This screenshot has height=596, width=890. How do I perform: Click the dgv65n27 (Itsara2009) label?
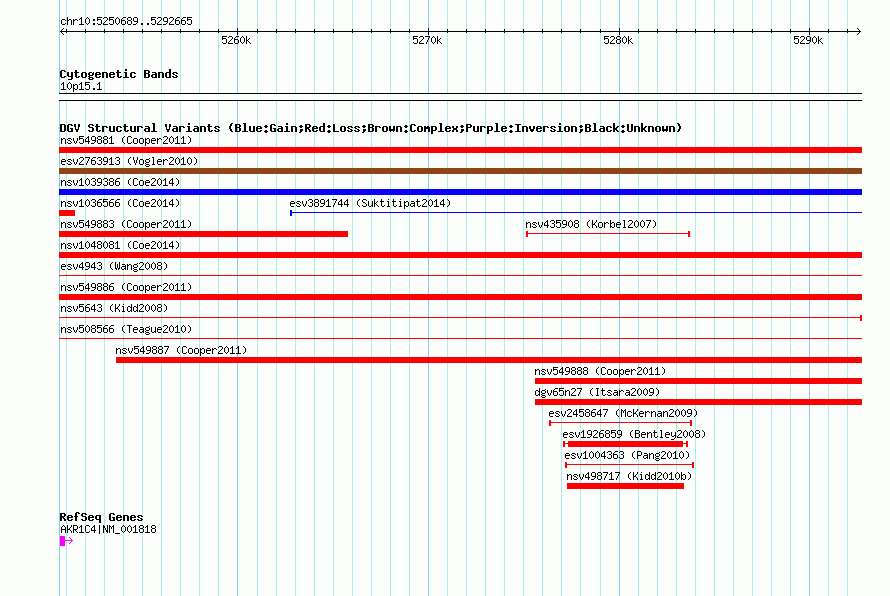597,392
